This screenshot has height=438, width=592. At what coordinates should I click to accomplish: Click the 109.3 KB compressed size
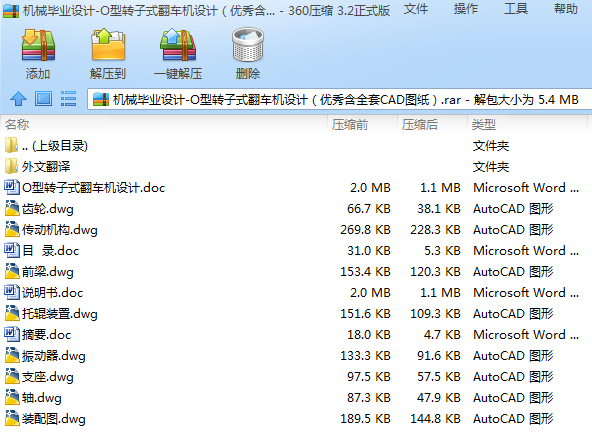pyautogui.click(x=435, y=314)
